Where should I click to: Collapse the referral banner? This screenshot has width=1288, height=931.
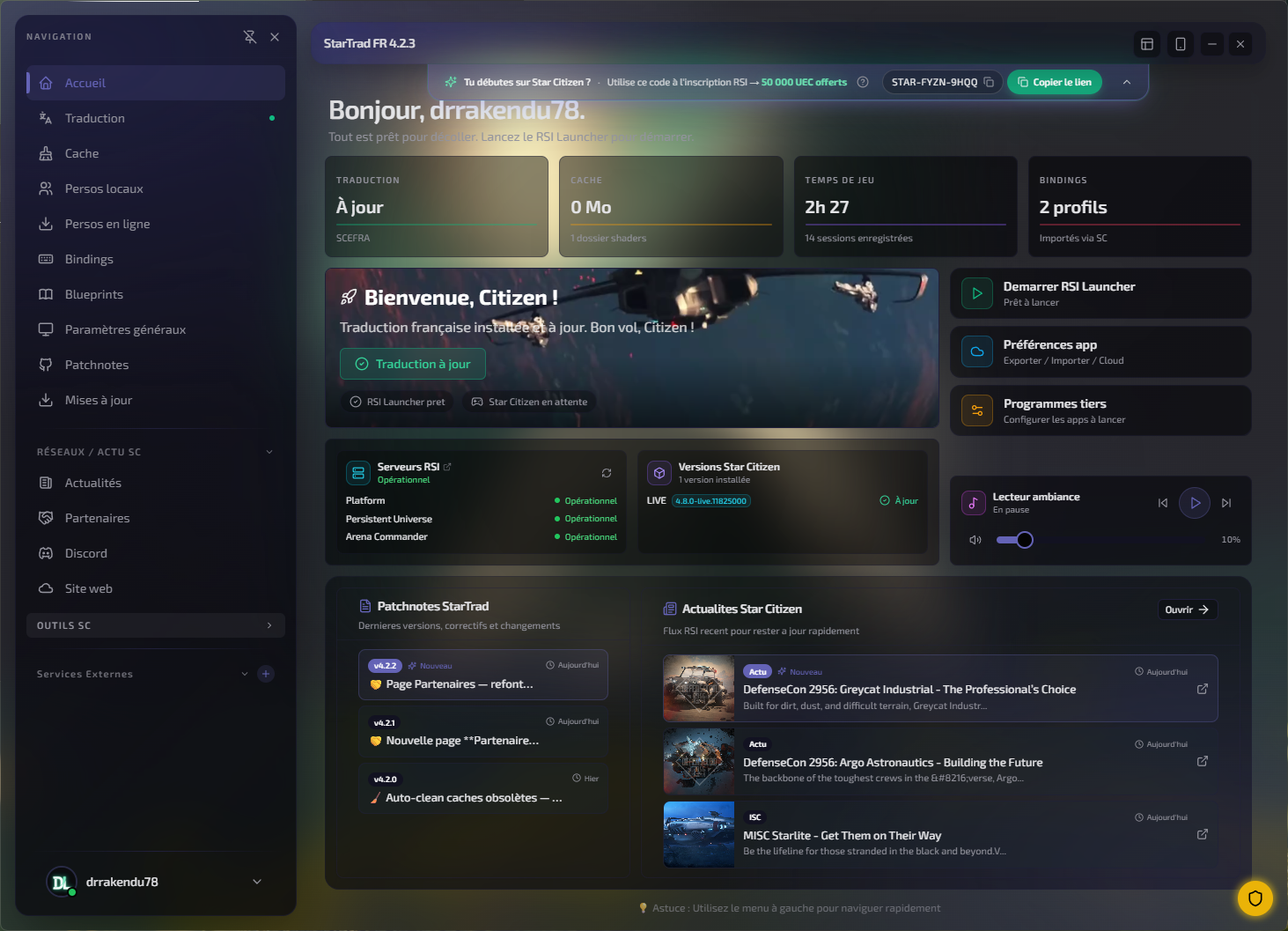point(1127,82)
